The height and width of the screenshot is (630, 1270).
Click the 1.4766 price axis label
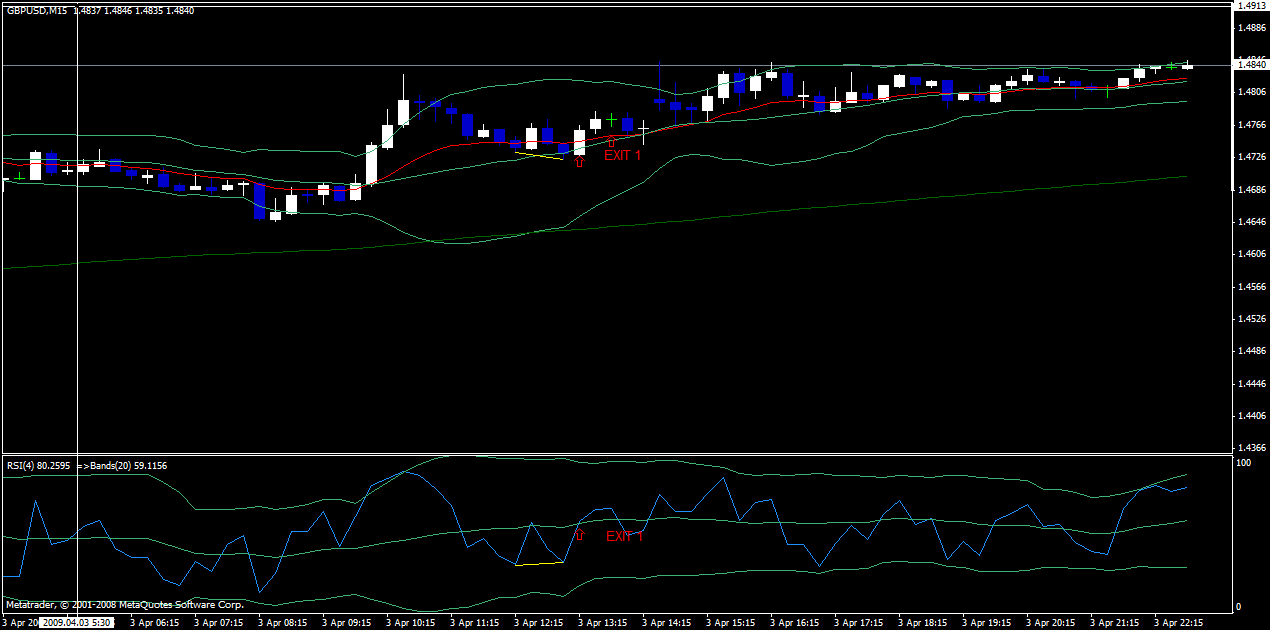click(1252, 125)
